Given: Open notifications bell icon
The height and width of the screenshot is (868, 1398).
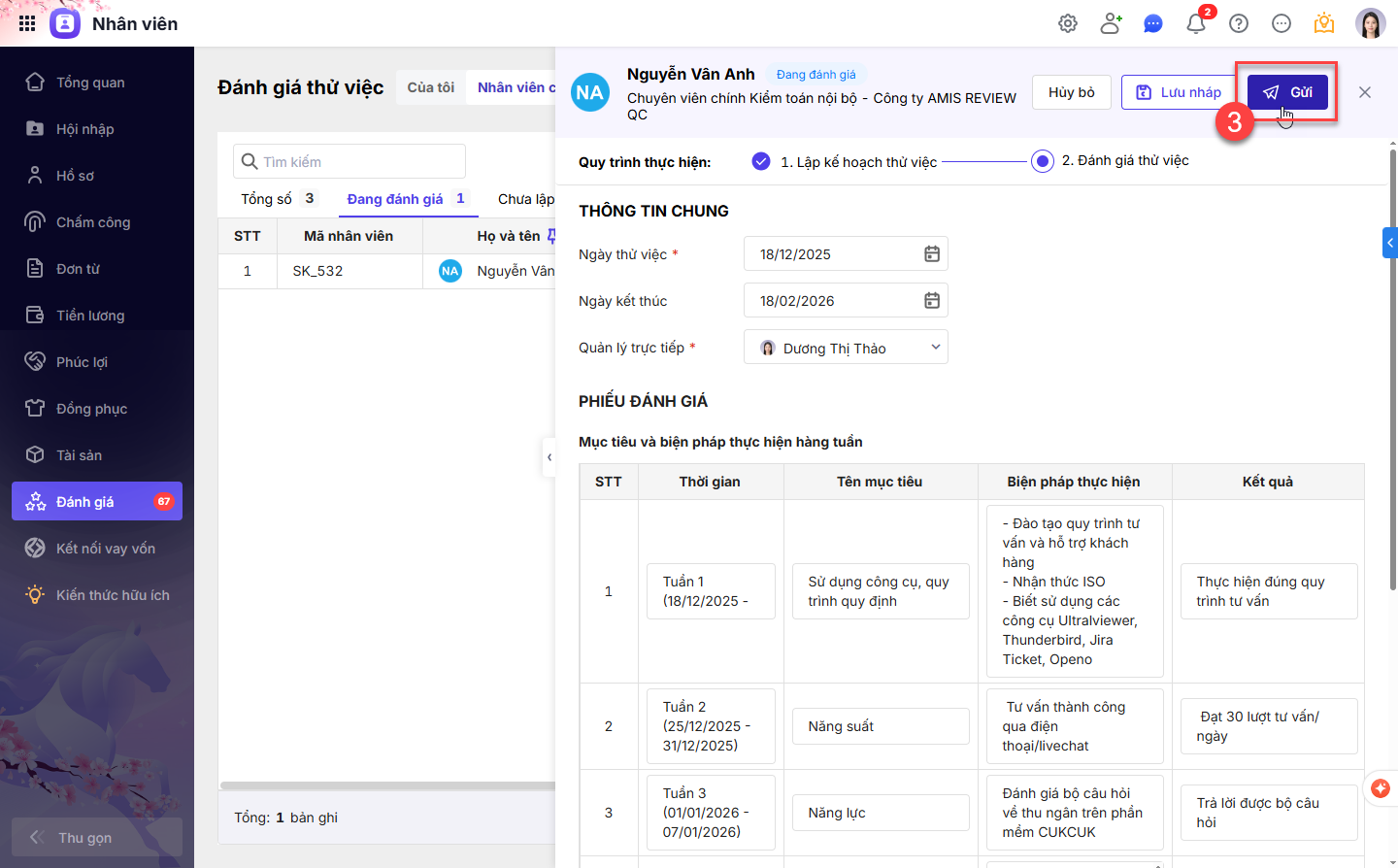Looking at the screenshot, I should click(1196, 23).
